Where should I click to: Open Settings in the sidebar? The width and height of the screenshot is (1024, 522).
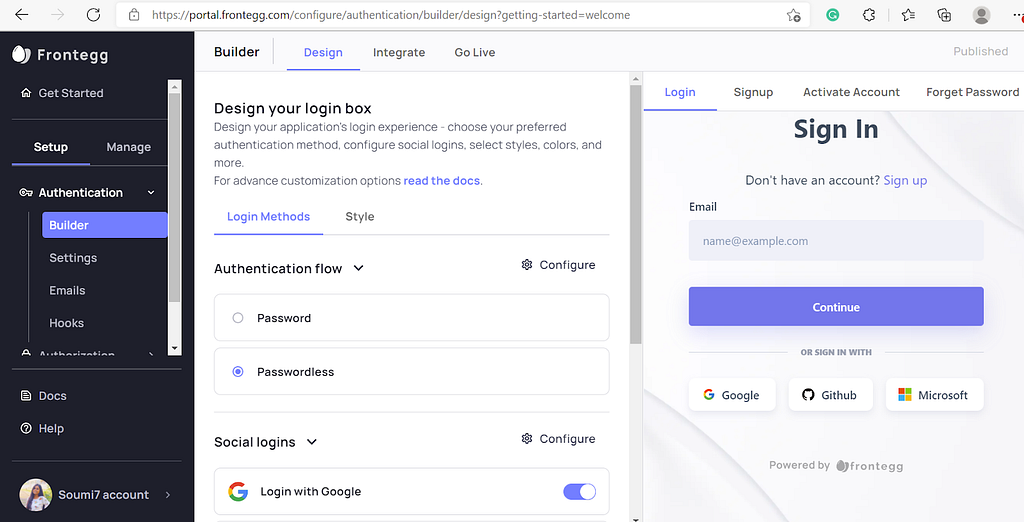coord(73,257)
